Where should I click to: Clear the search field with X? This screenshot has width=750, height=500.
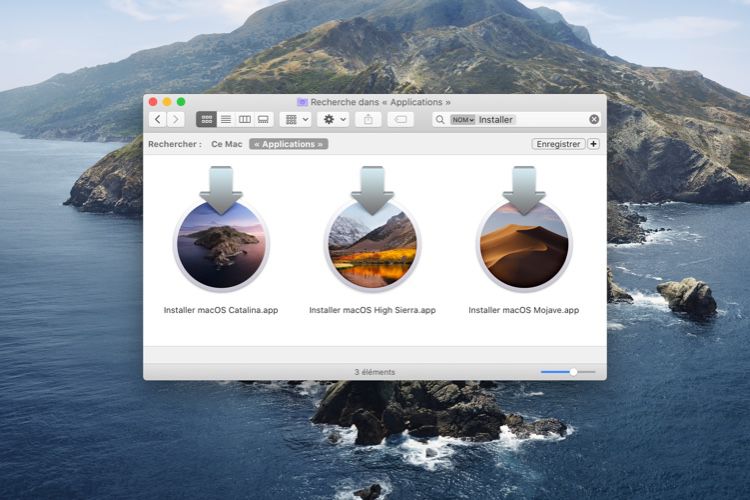(594, 120)
